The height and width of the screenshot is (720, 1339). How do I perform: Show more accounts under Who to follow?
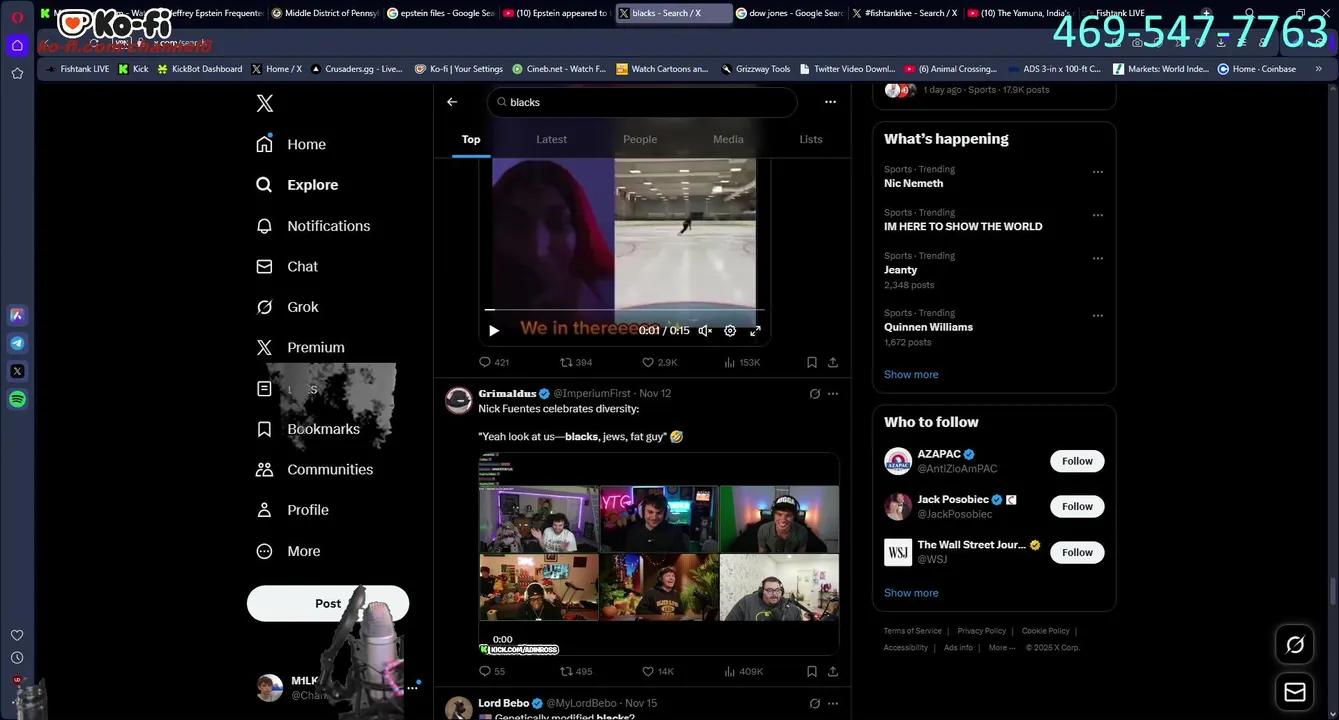click(x=911, y=593)
